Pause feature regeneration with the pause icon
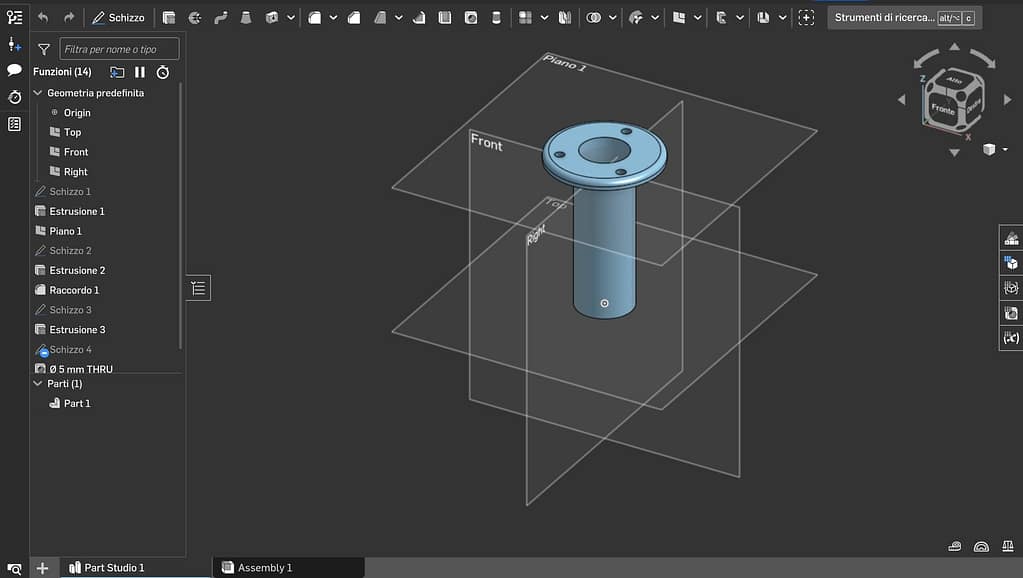The image size is (1023, 578). coord(140,72)
